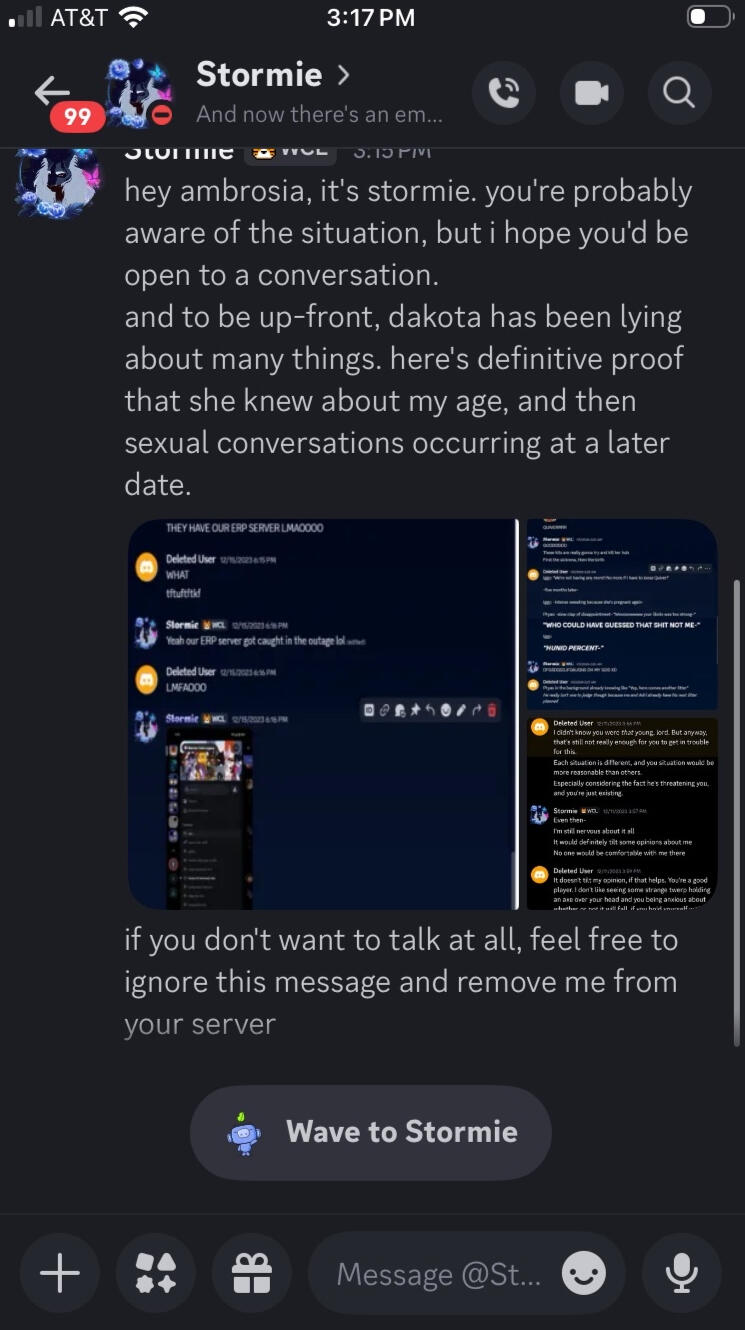Image resolution: width=745 pixels, height=1330 pixels.
Task: Expand Stormie profile chevron in header
Action: [344, 75]
